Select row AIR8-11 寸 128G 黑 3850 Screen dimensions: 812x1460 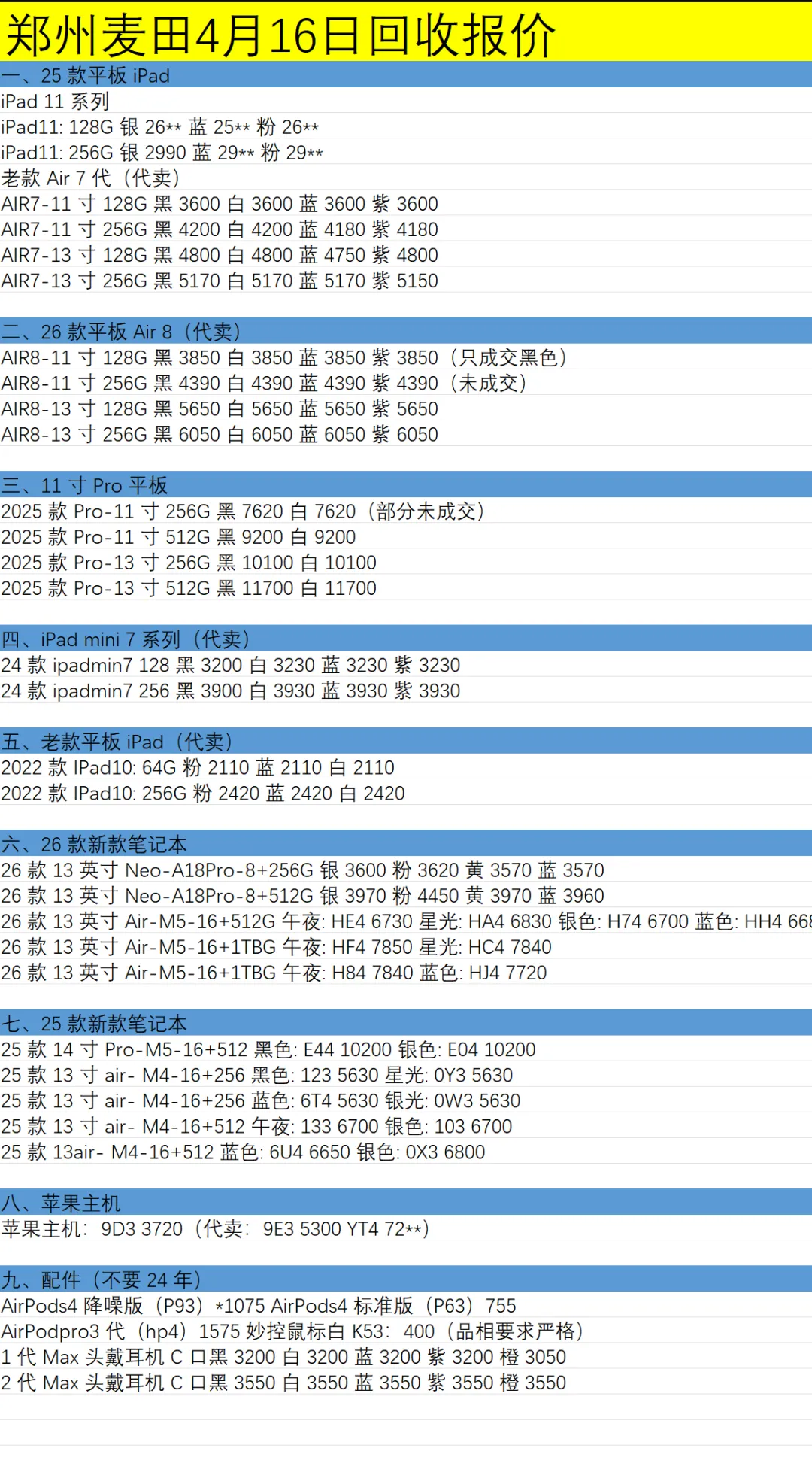[406, 357]
